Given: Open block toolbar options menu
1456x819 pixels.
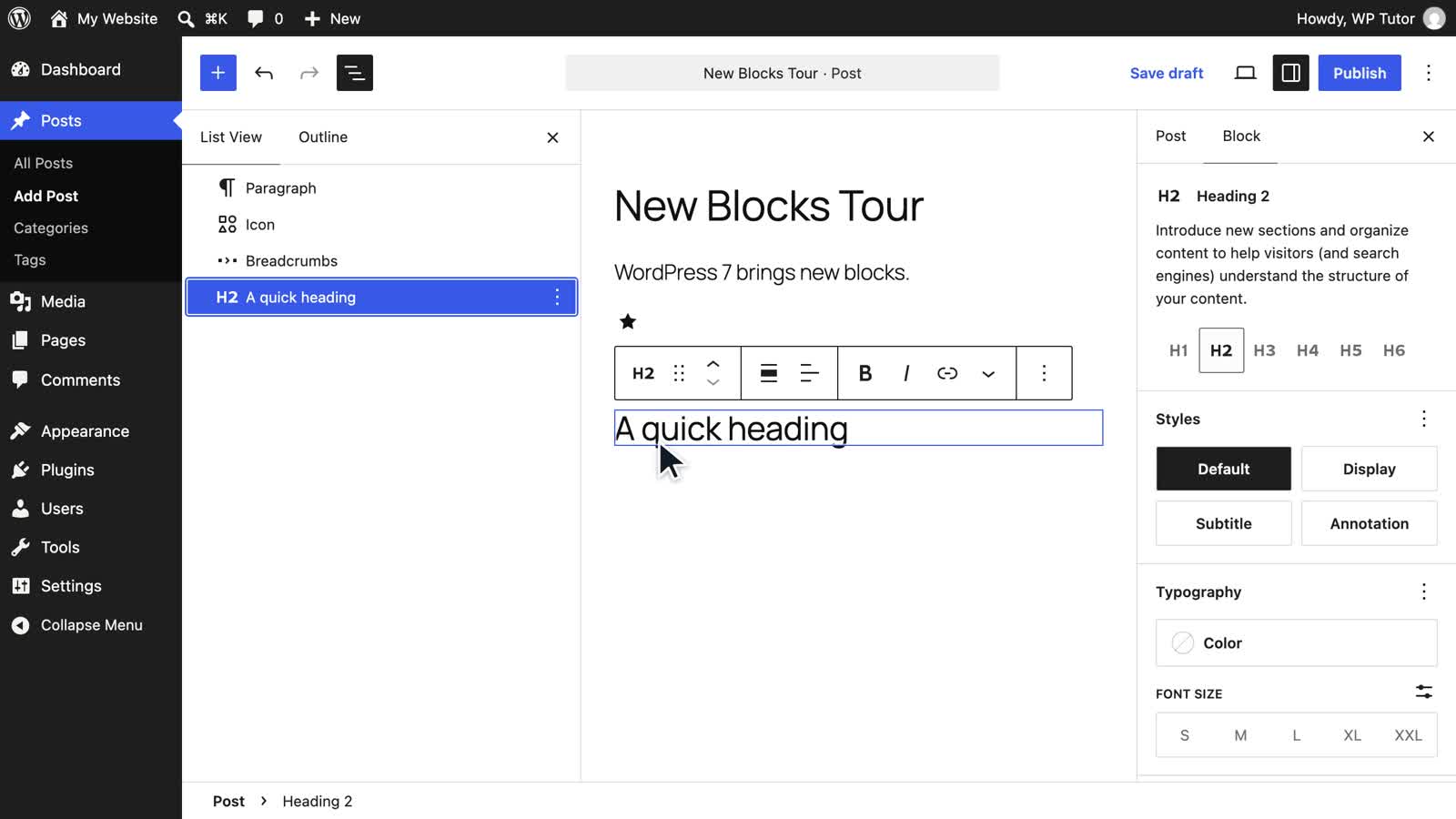Looking at the screenshot, I should coord(1044,373).
